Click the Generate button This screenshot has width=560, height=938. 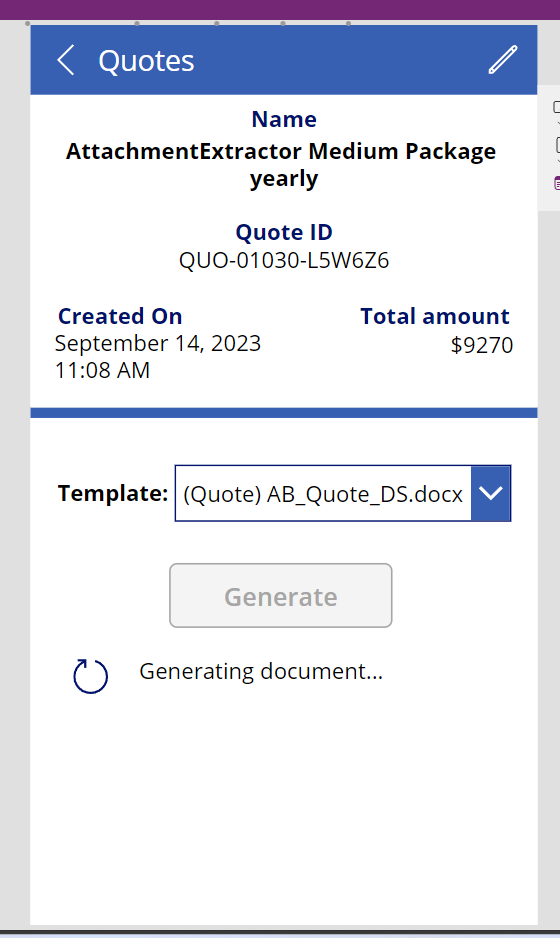point(281,596)
